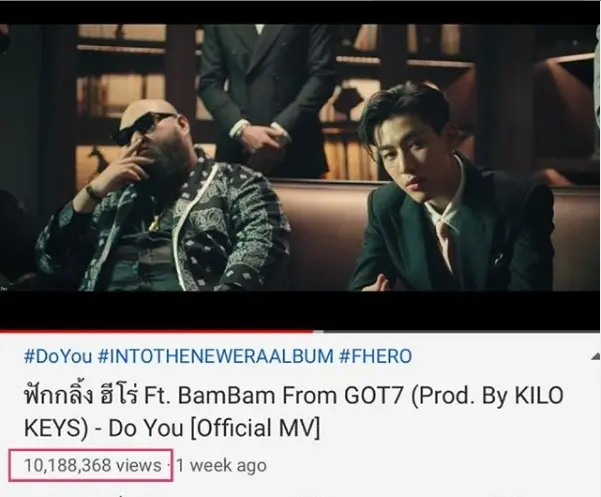Tap the first line of the video title
Image resolution: width=601 pixels, height=497 pixels.
[294, 395]
